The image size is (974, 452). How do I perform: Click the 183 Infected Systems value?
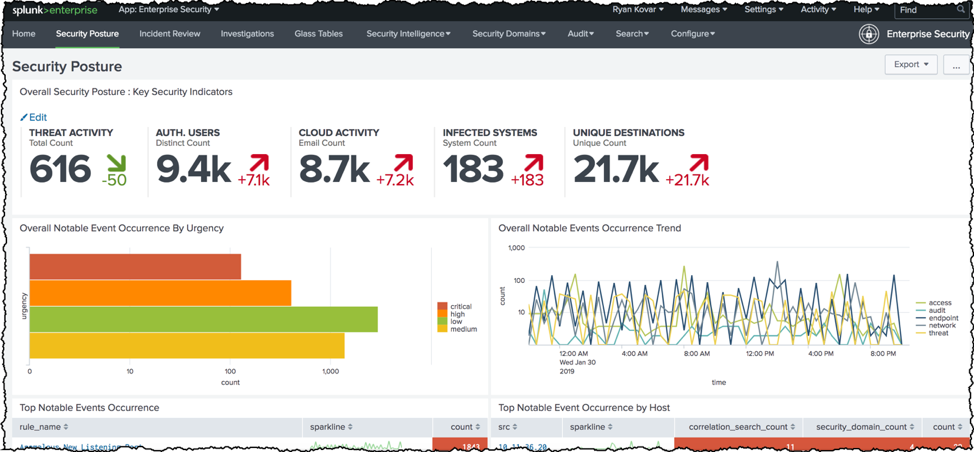pos(473,170)
